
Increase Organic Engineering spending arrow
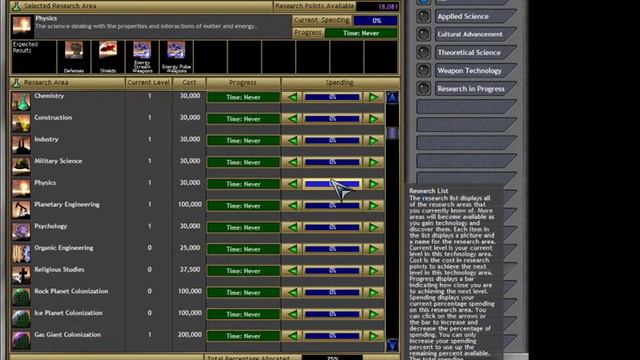(x=373, y=249)
